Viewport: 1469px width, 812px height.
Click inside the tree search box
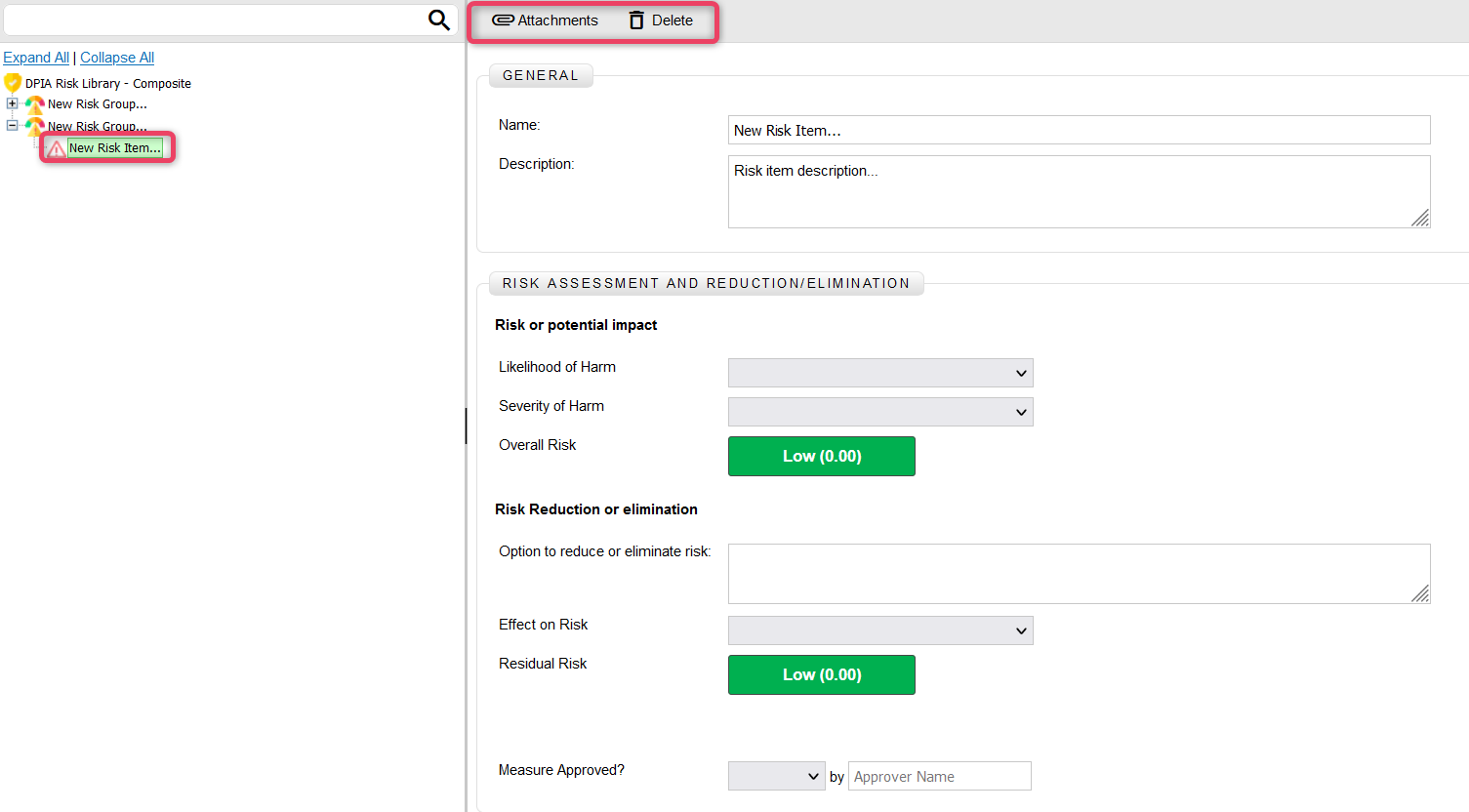click(215, 20)
